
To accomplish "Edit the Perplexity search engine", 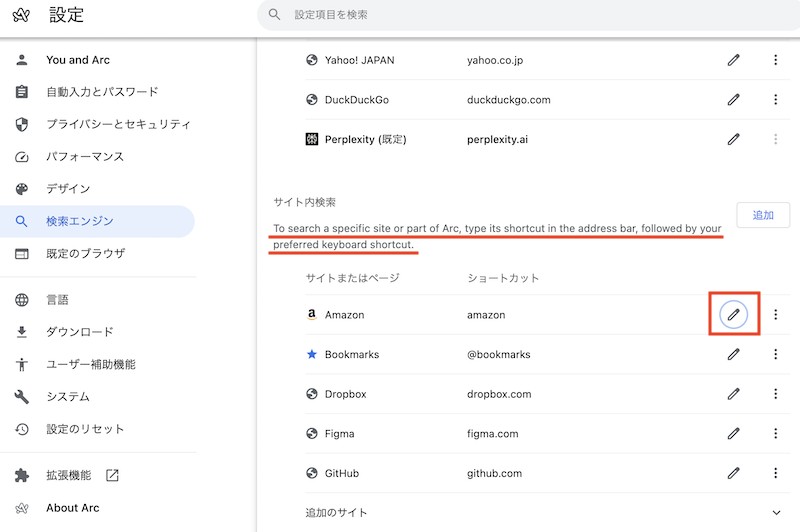I will click(733, 139).
